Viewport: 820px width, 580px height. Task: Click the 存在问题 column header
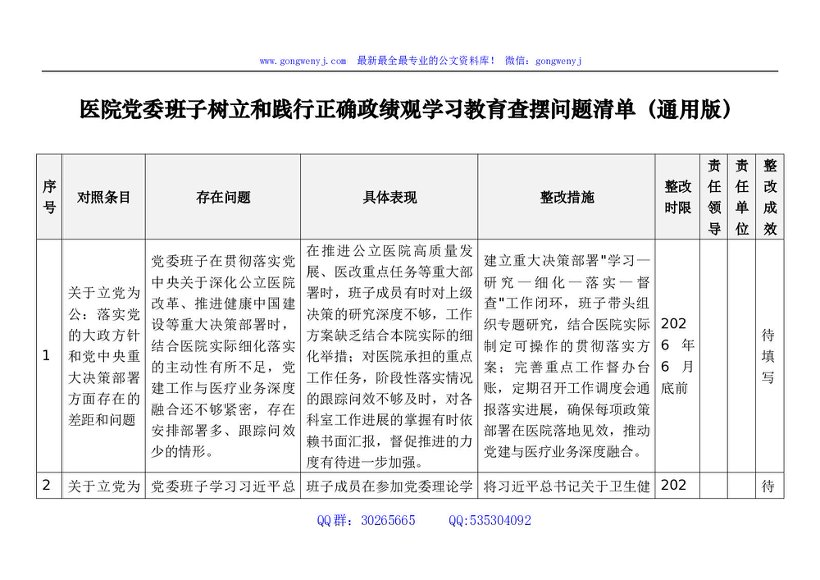click(x=223, y=197)
